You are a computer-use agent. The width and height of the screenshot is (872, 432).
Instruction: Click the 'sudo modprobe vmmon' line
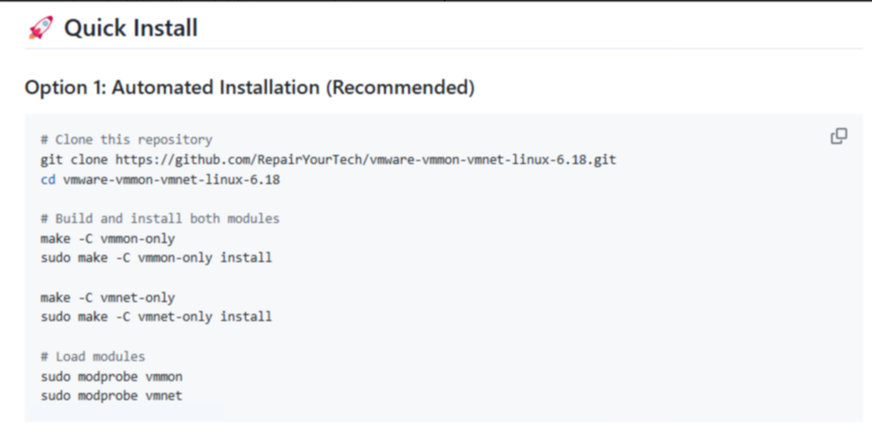tap(111, 376)
